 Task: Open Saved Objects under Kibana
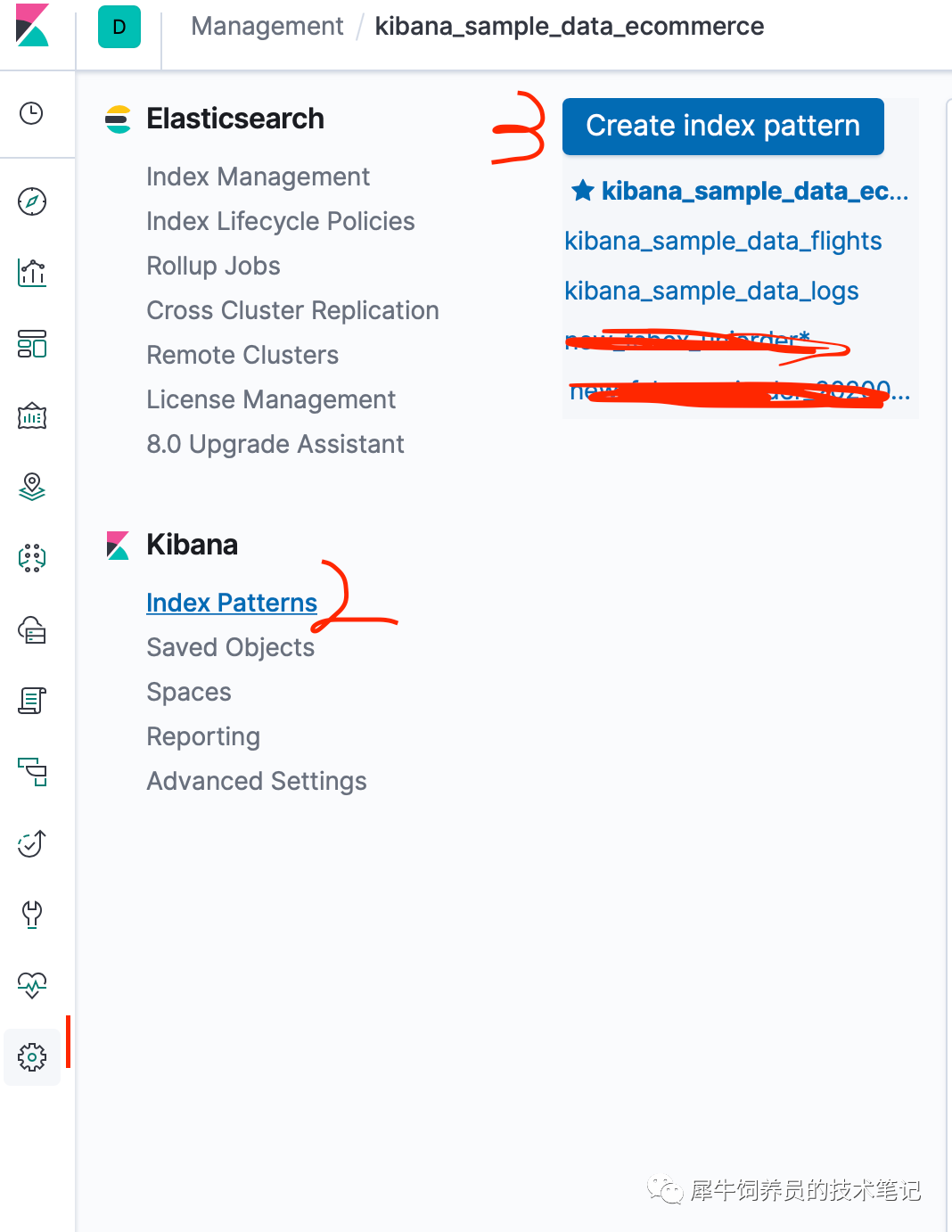click(x=230, y=647)
